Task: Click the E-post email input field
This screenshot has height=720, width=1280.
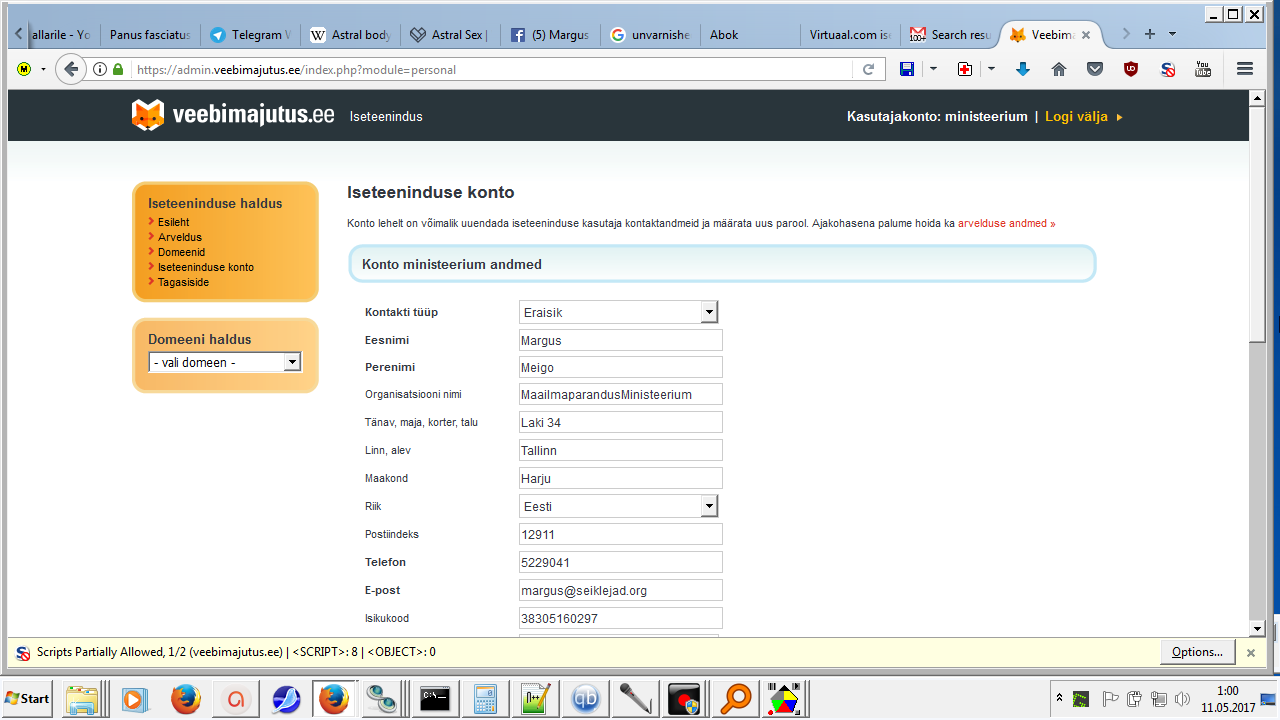Action: (x=621, y=590)
